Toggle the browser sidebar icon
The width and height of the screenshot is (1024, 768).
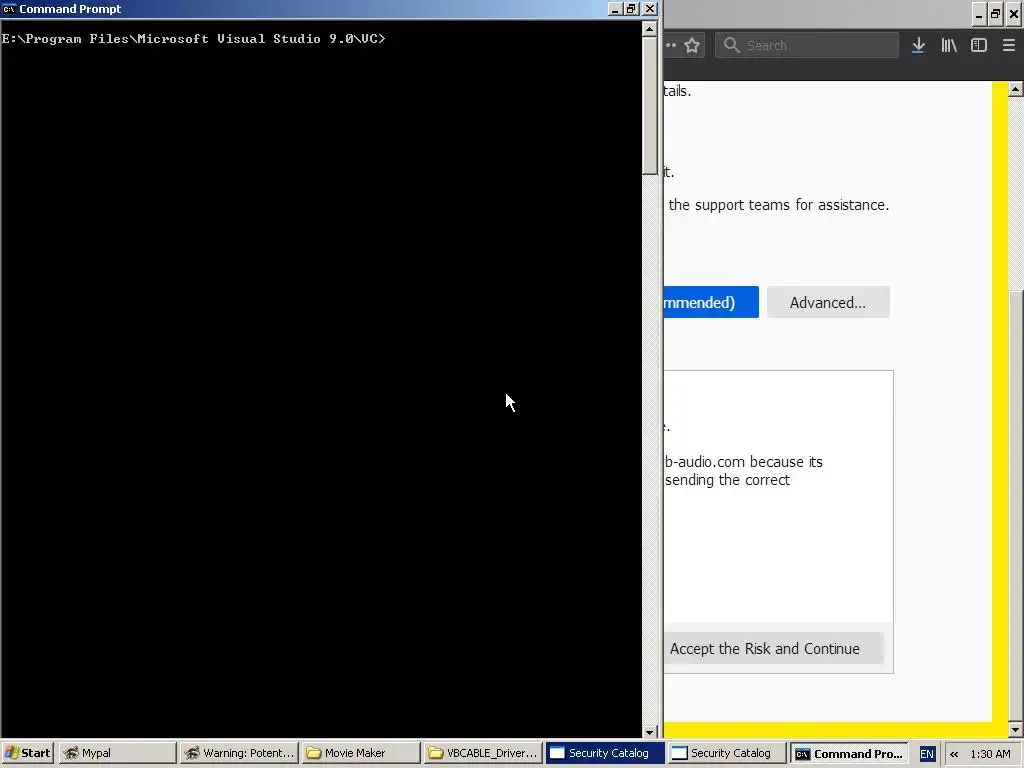(979, 46)
